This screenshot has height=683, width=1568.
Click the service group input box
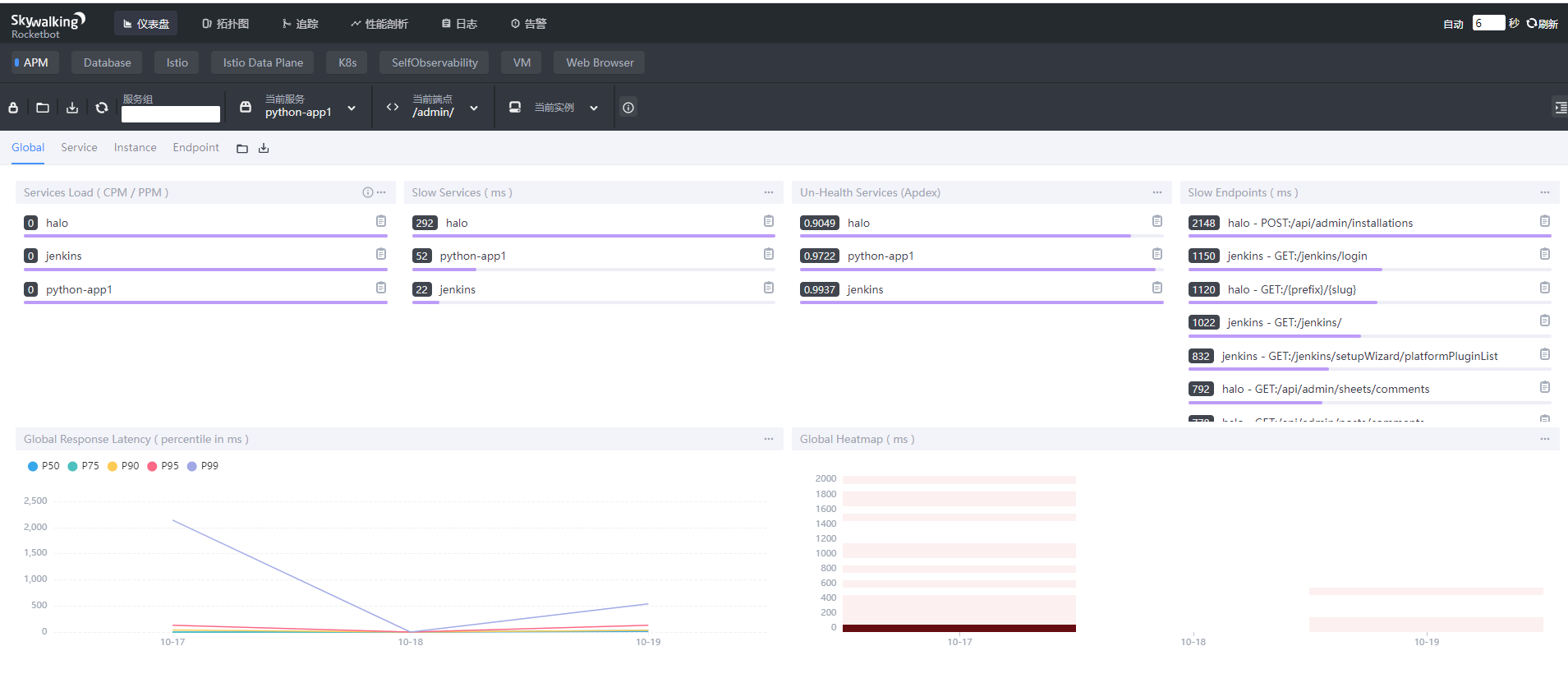point(171,114)
